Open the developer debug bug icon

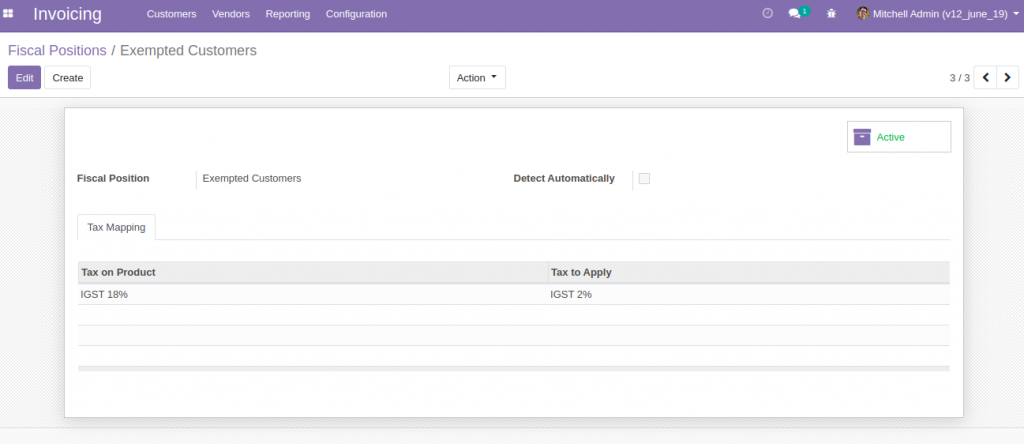(831, 13)
